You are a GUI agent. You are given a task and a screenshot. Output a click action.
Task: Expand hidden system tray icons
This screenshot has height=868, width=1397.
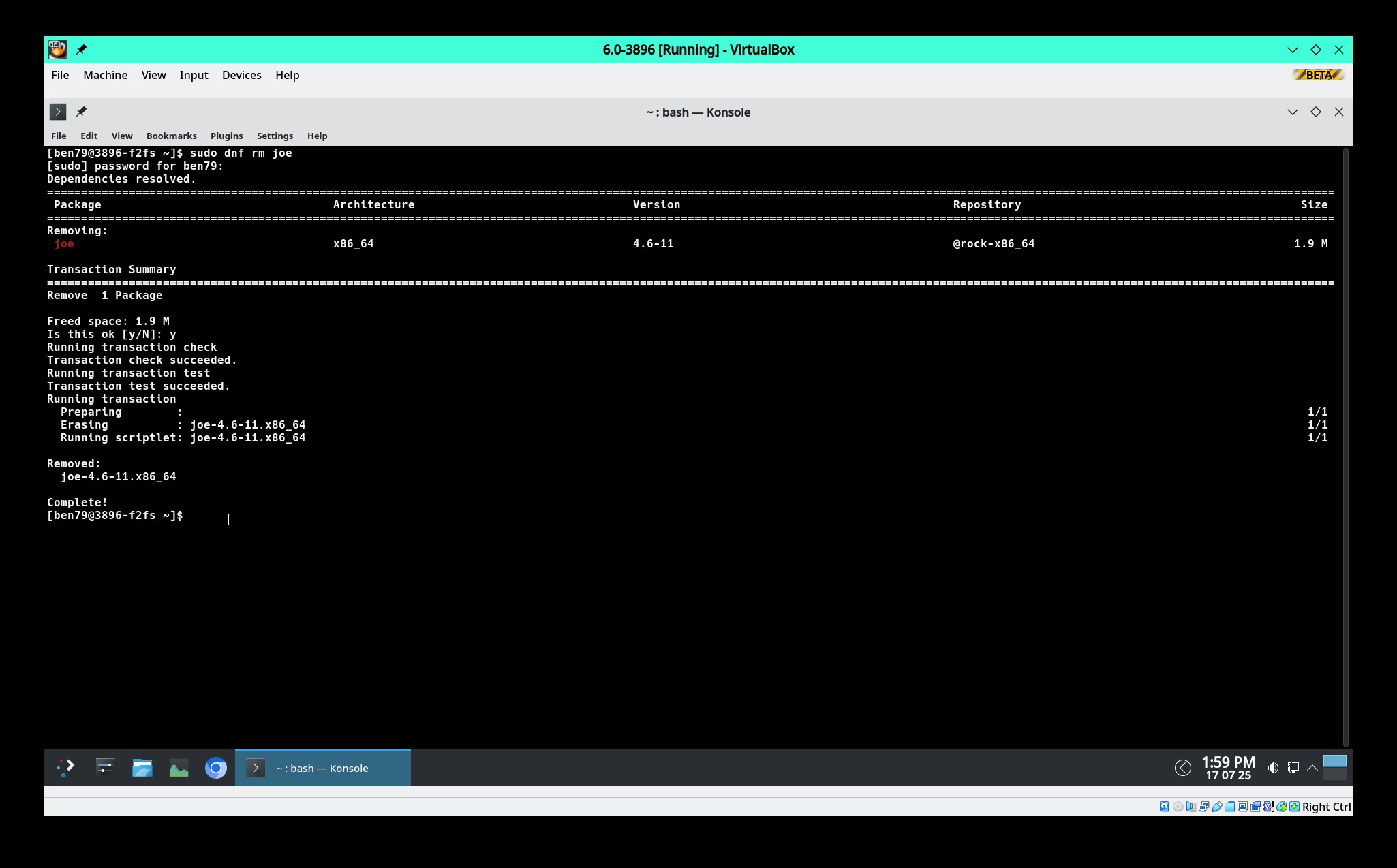[1312, 768]
